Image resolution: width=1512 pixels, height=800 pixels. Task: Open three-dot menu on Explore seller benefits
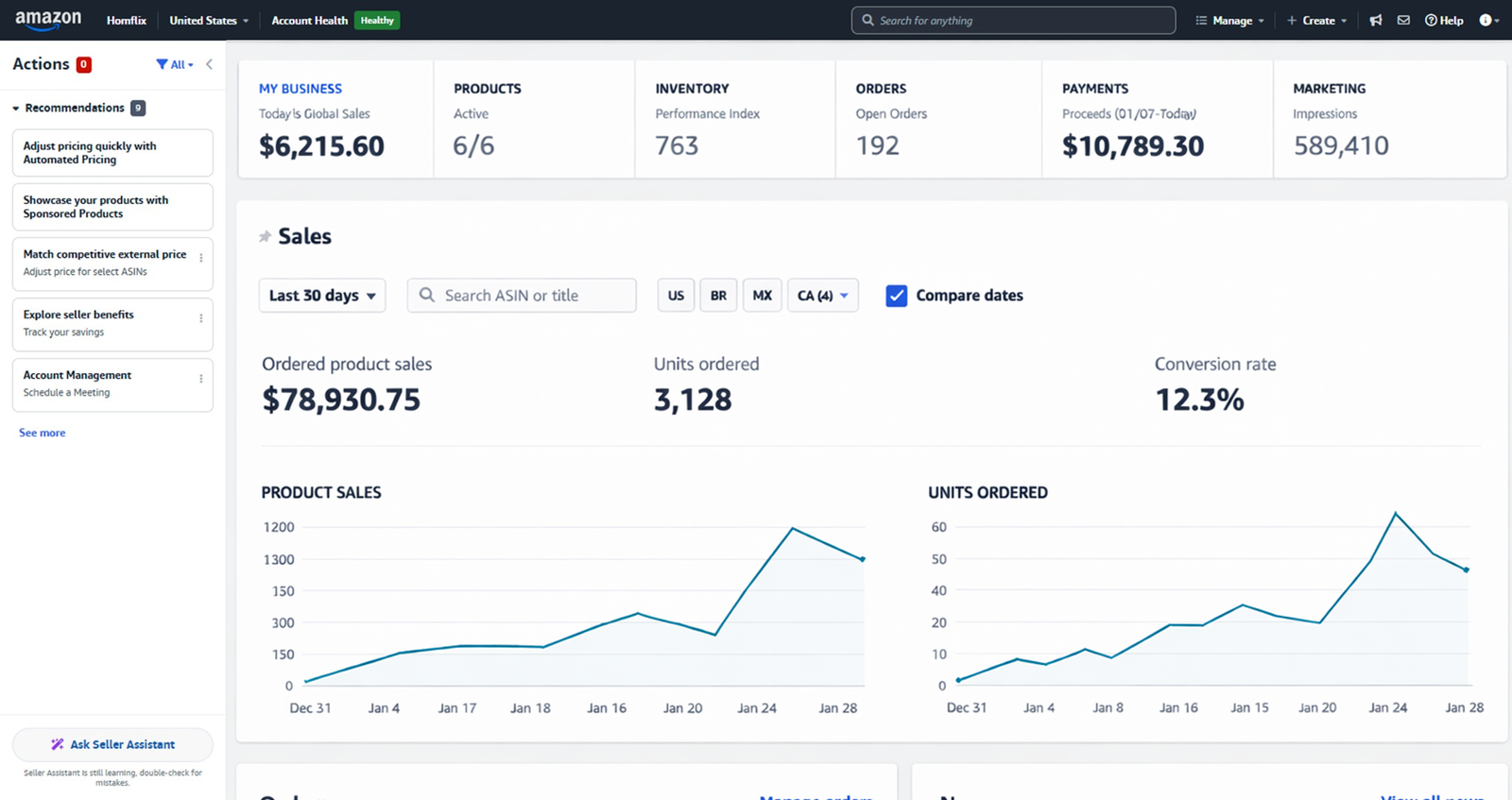click(200, 318)
